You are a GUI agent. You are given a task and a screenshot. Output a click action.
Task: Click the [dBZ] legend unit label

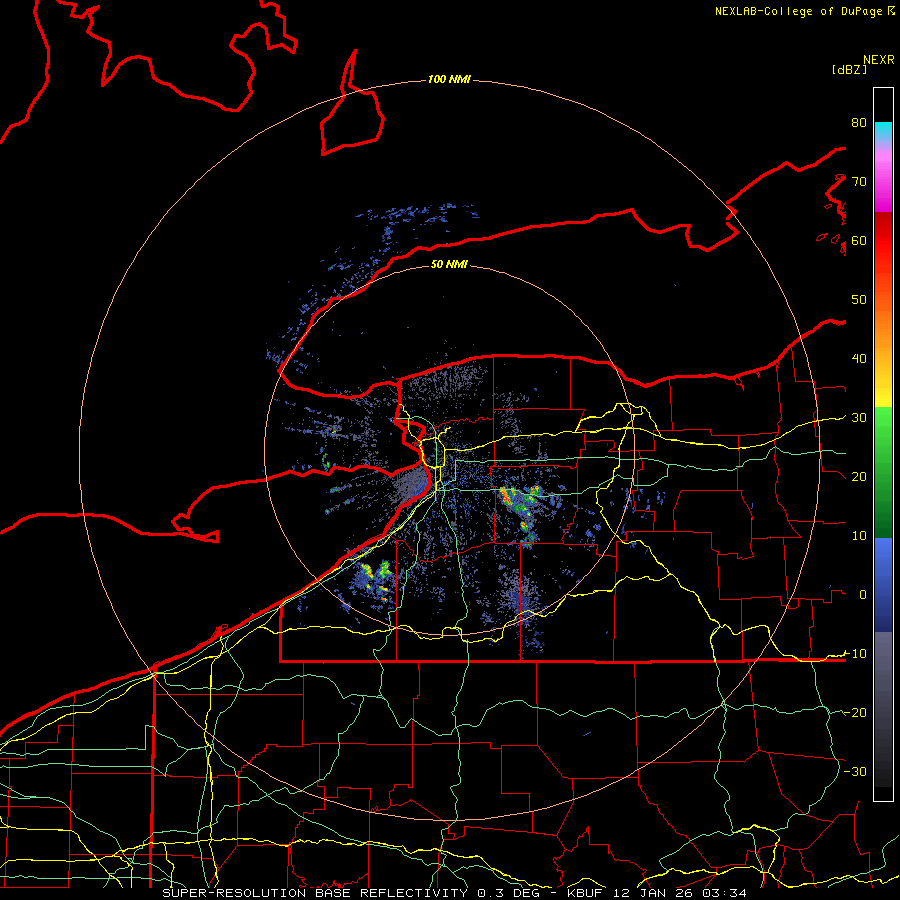pyautogui.click(x=849, y=70)
